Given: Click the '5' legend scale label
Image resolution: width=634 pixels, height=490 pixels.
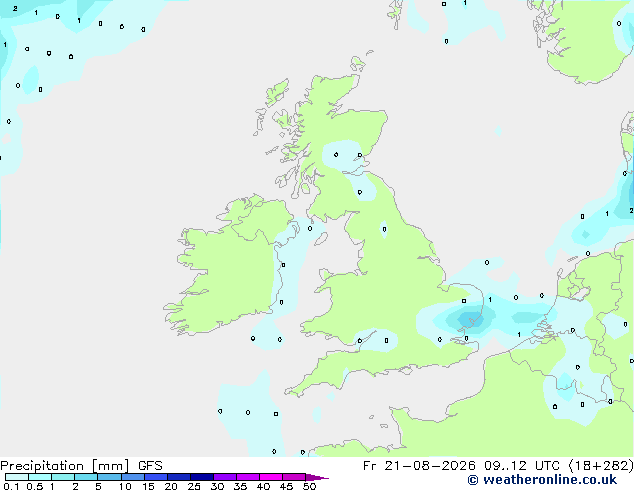Looking at the screenshot, I should (x=98, y=486).
